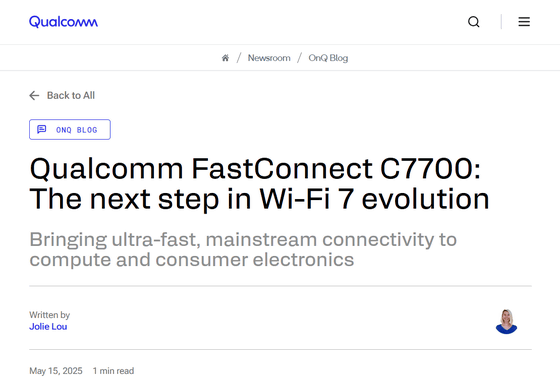Open Jolie Lou's author avatar photo

tap(506, 321)
